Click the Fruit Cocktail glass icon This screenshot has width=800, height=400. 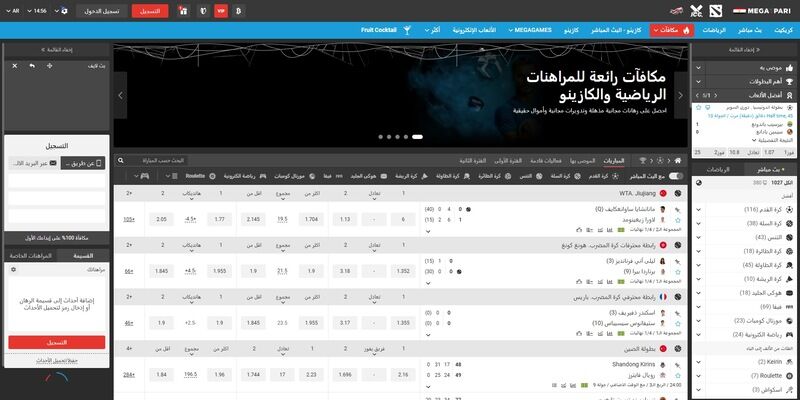coord(407,31)
